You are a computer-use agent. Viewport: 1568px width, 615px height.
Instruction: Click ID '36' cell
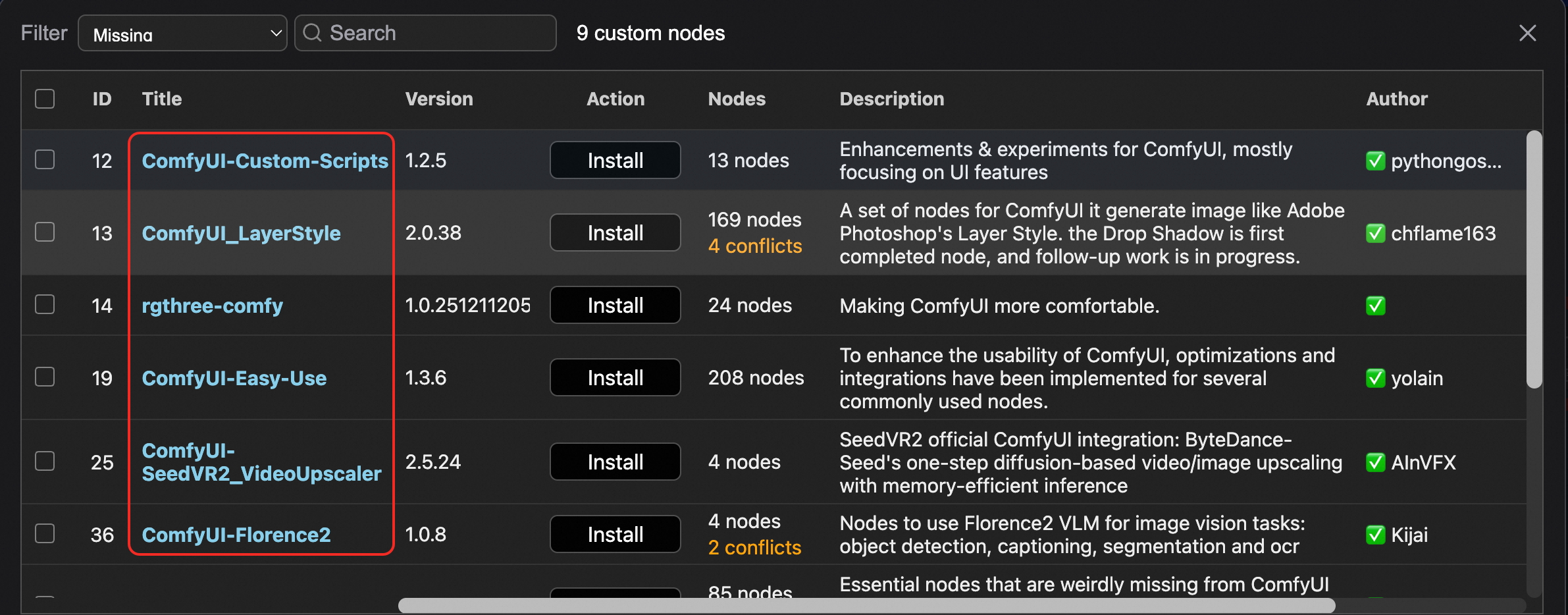pos(102,535)
